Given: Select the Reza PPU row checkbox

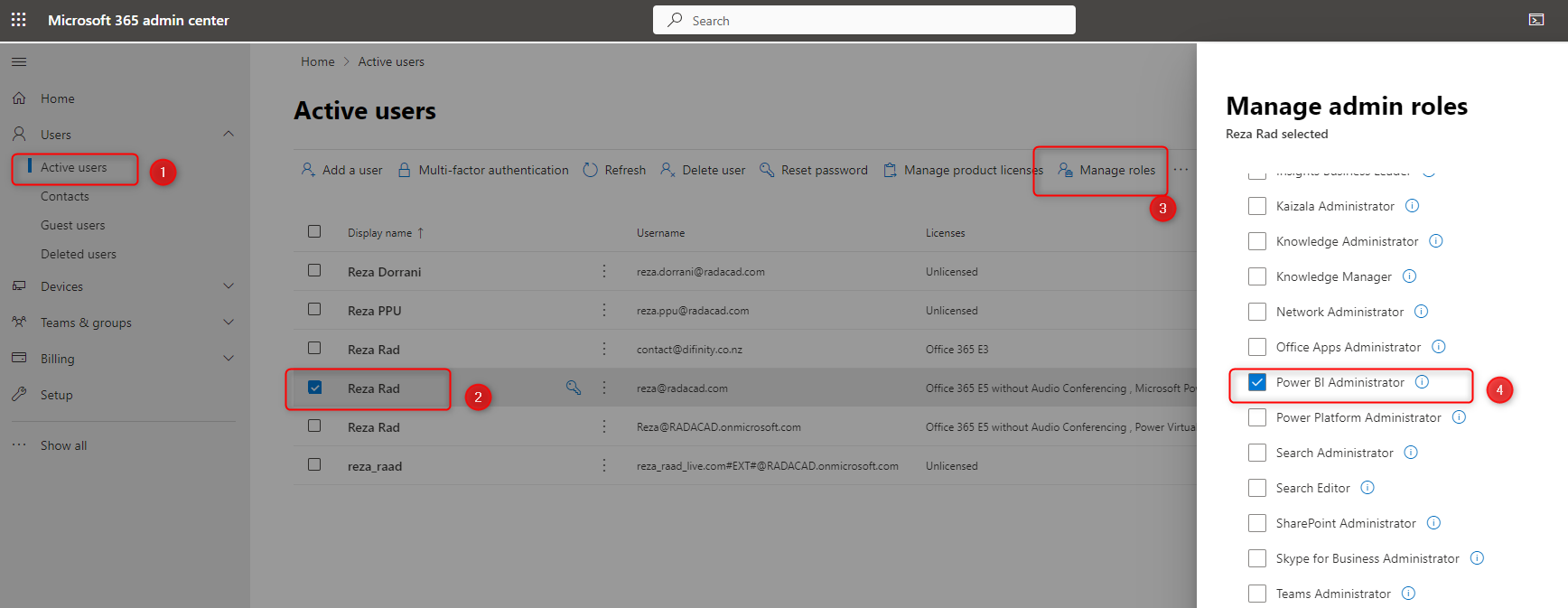Looking at the screenshot, I should click(x=314, y=310).
